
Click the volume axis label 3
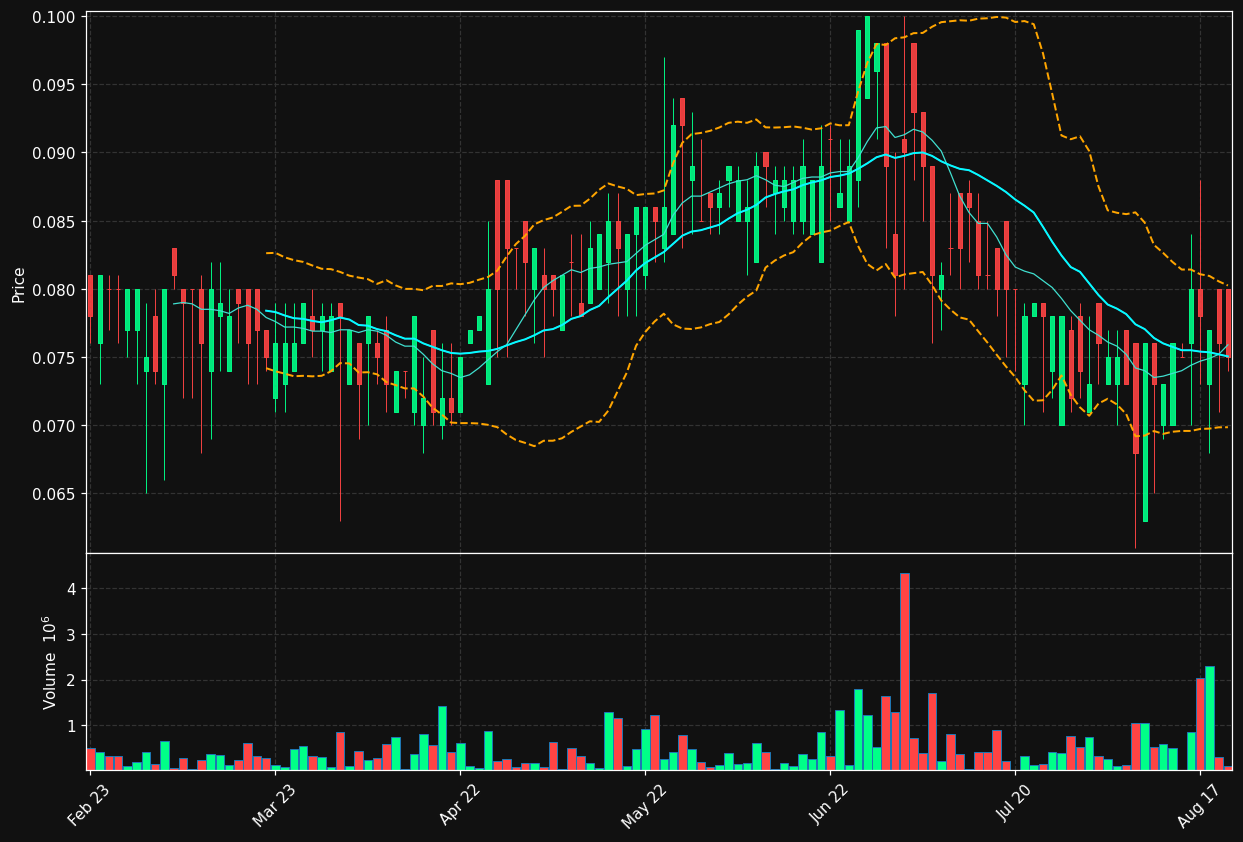tap(71, 635)
